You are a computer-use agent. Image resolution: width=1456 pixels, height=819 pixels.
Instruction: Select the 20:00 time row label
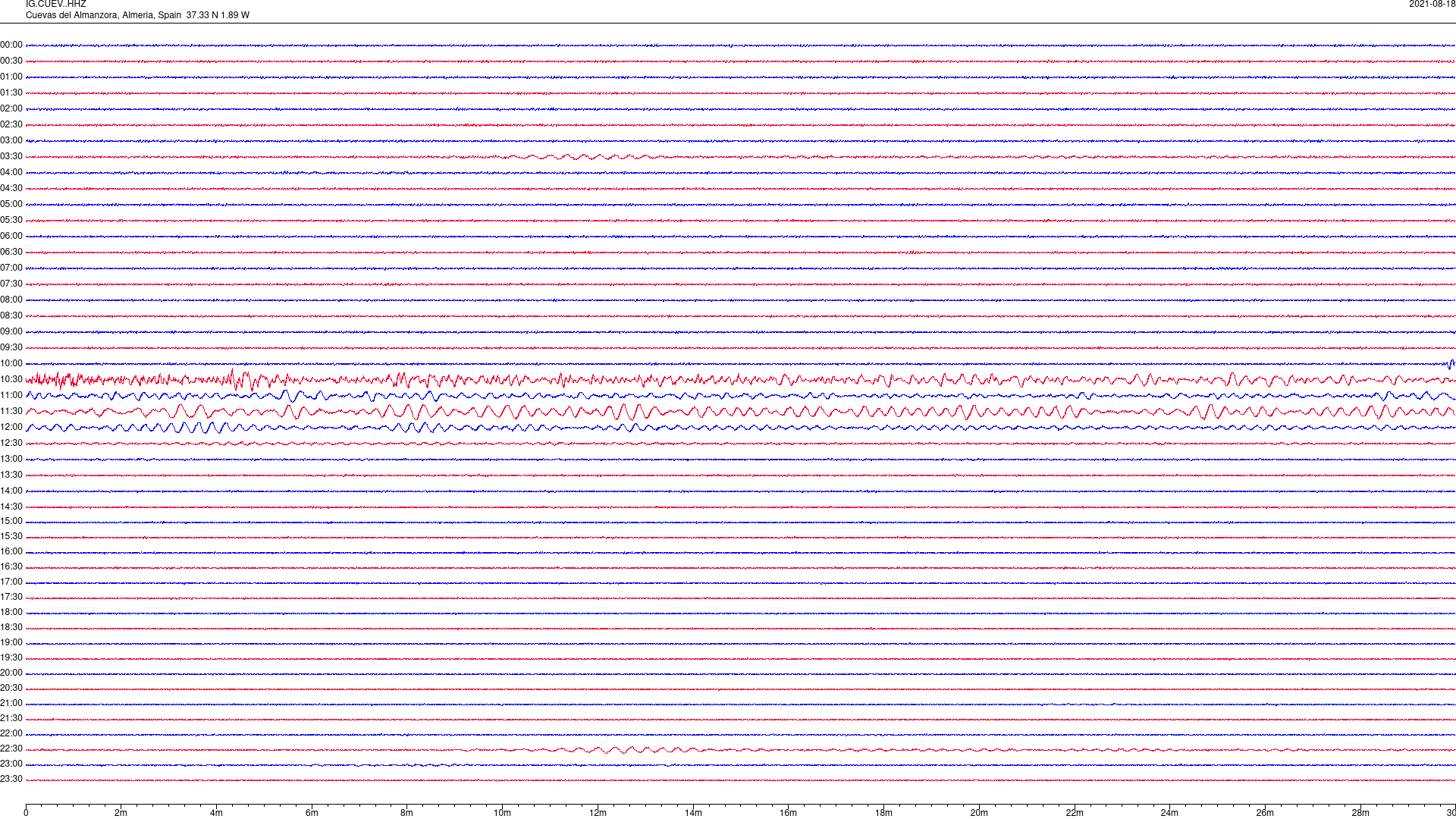click(11, 673)
